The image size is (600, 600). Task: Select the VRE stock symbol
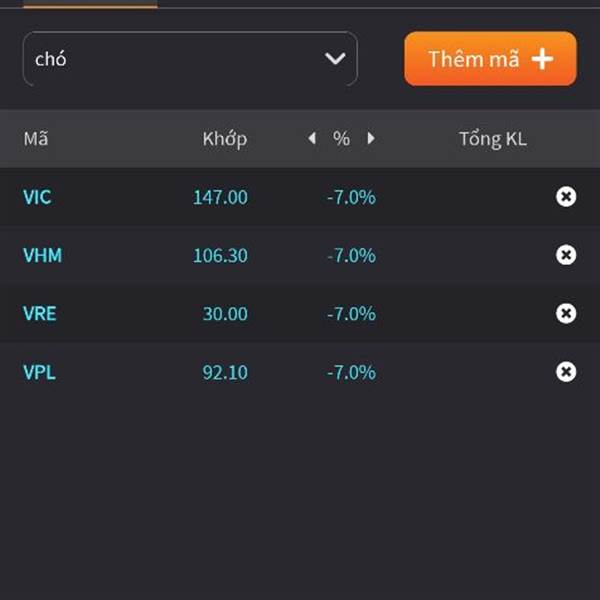[40, 314]
